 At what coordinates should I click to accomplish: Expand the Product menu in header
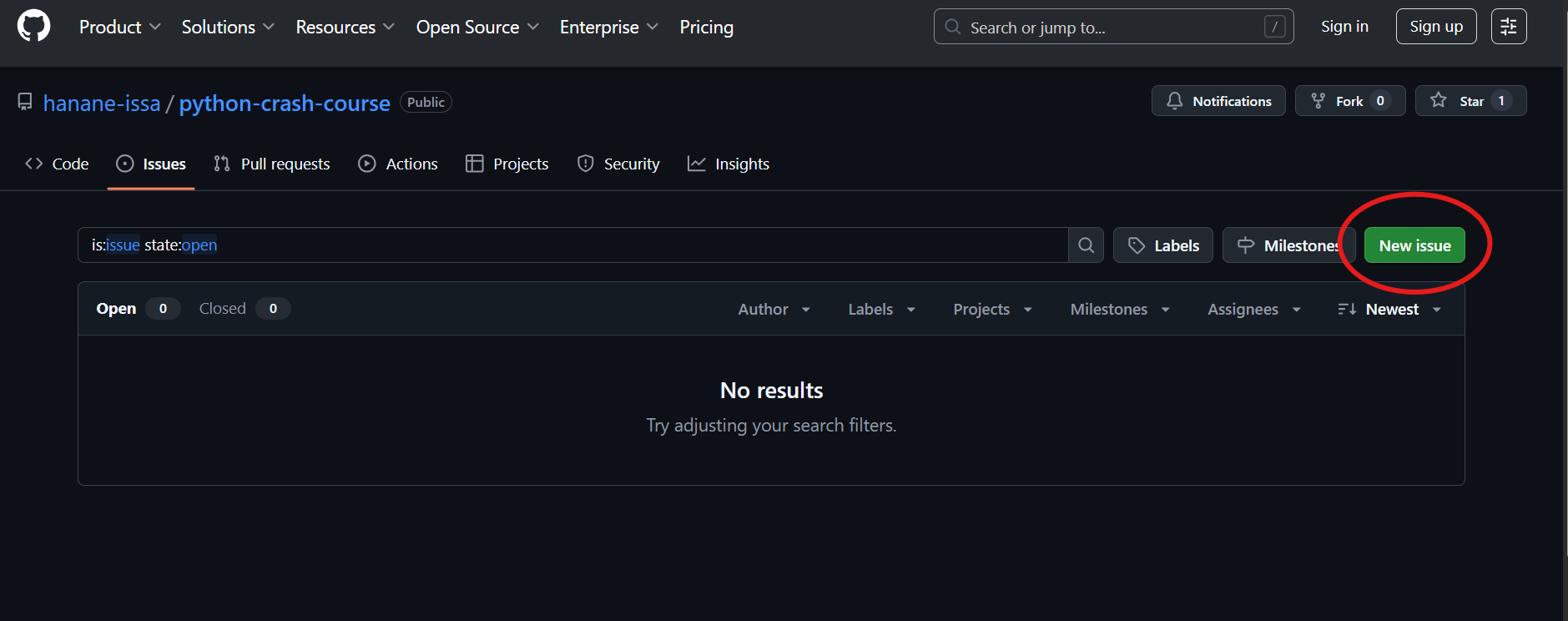click(119, 28)
